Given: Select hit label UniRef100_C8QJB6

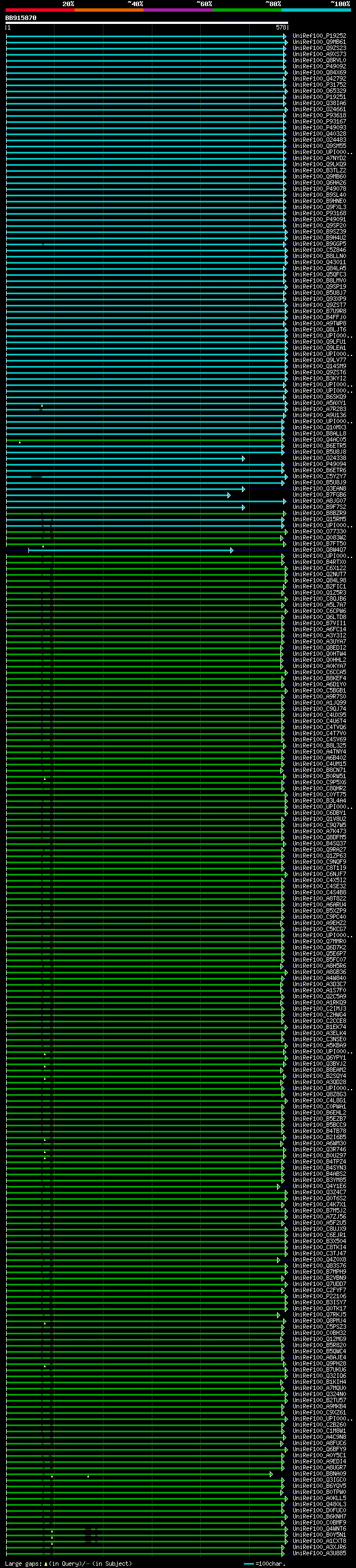Looking at the screenshot, I should (x=319, y=599).
